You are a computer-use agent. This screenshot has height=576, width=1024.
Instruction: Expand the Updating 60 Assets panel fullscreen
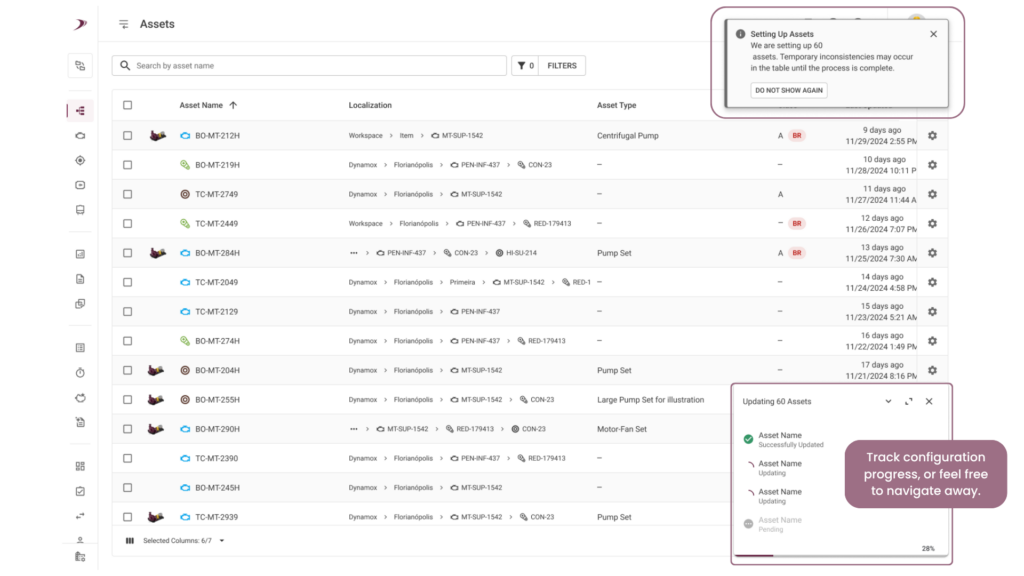click(908, 402)
